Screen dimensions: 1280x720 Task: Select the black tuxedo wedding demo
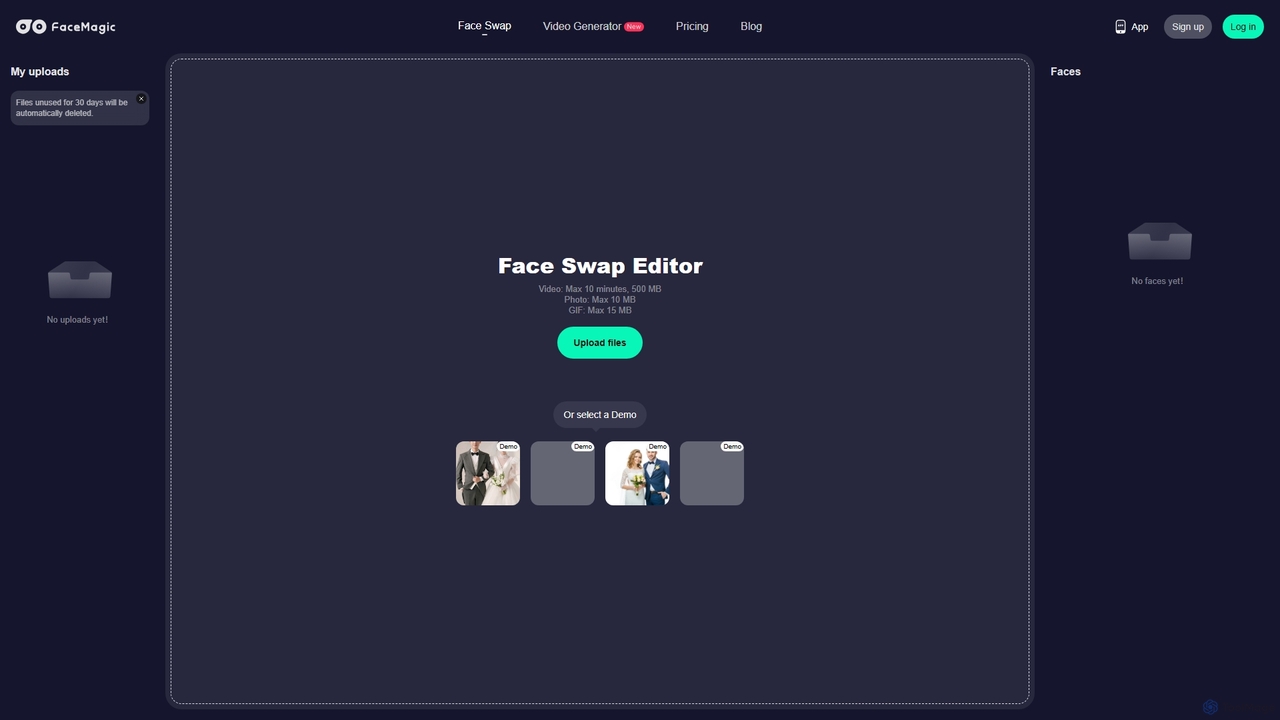[488, 473]
